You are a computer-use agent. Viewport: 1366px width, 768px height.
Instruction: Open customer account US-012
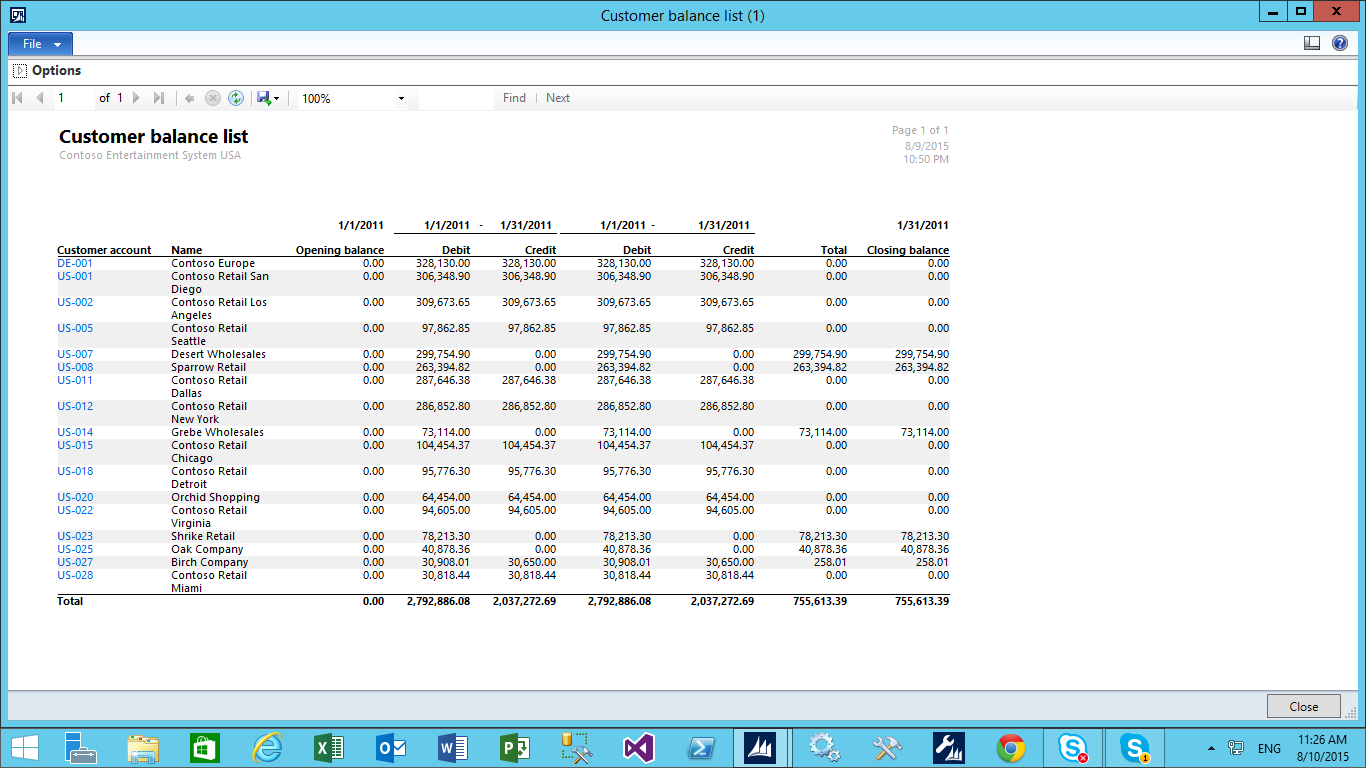(x=75, y=407)
